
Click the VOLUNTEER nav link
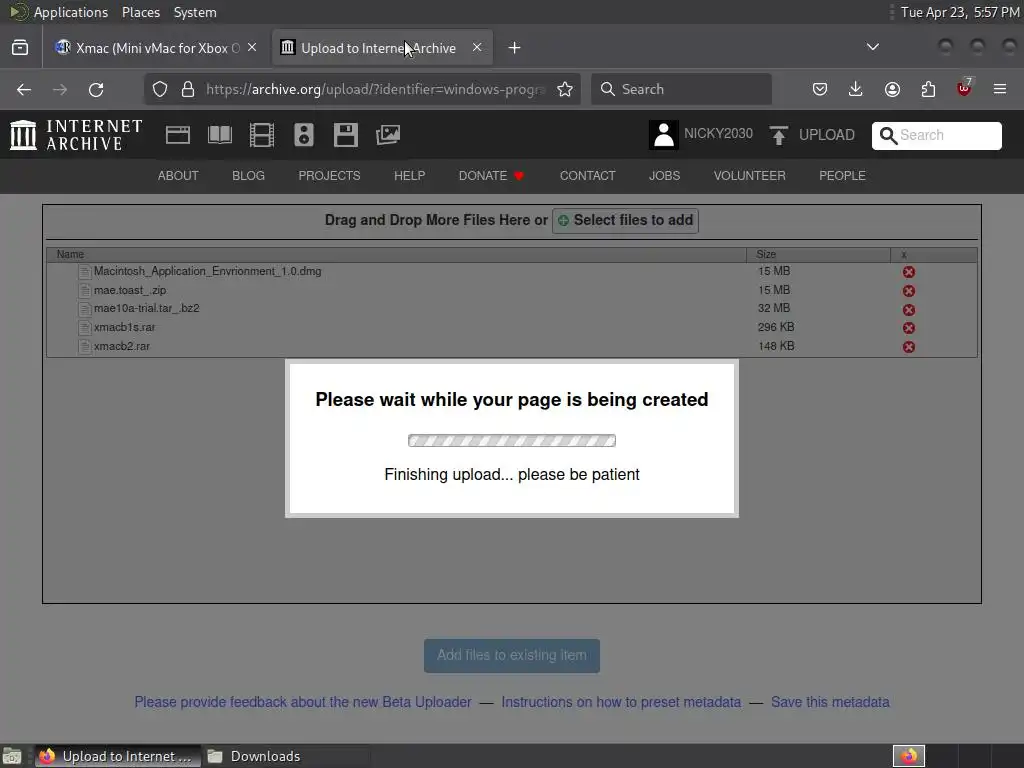[750, 176]
